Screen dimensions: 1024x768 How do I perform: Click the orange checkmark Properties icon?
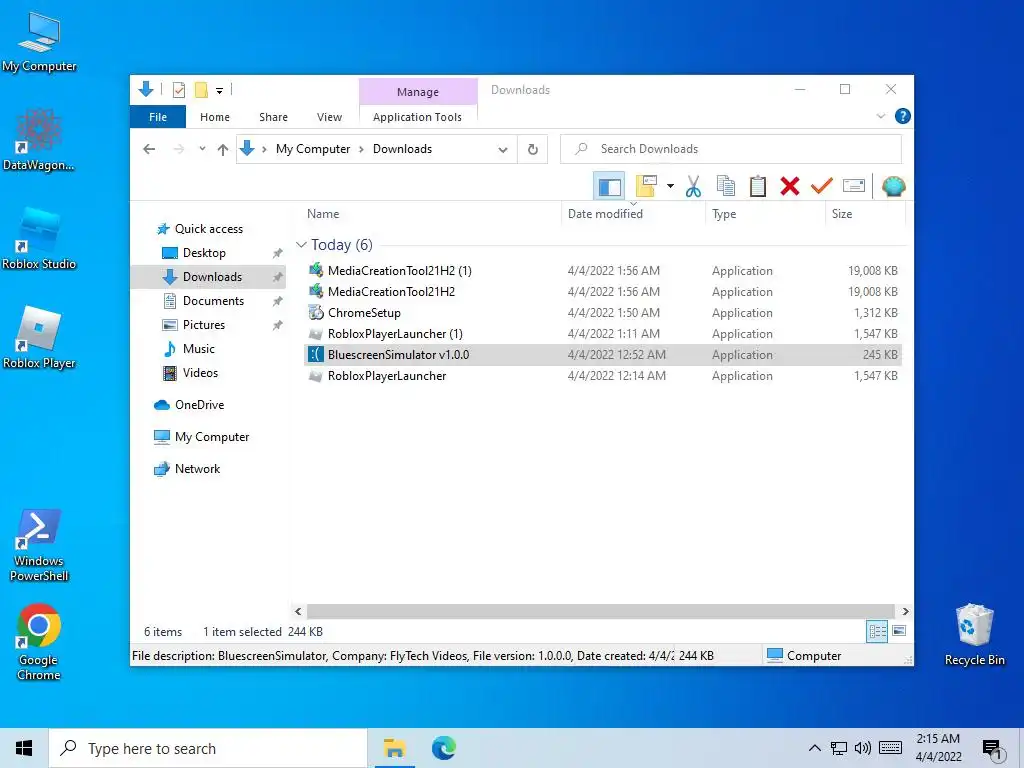[x=822, y=186]
